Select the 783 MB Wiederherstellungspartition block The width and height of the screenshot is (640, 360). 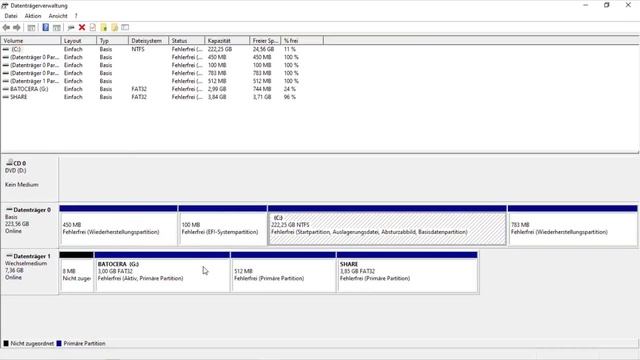click(x=573, y=225)
